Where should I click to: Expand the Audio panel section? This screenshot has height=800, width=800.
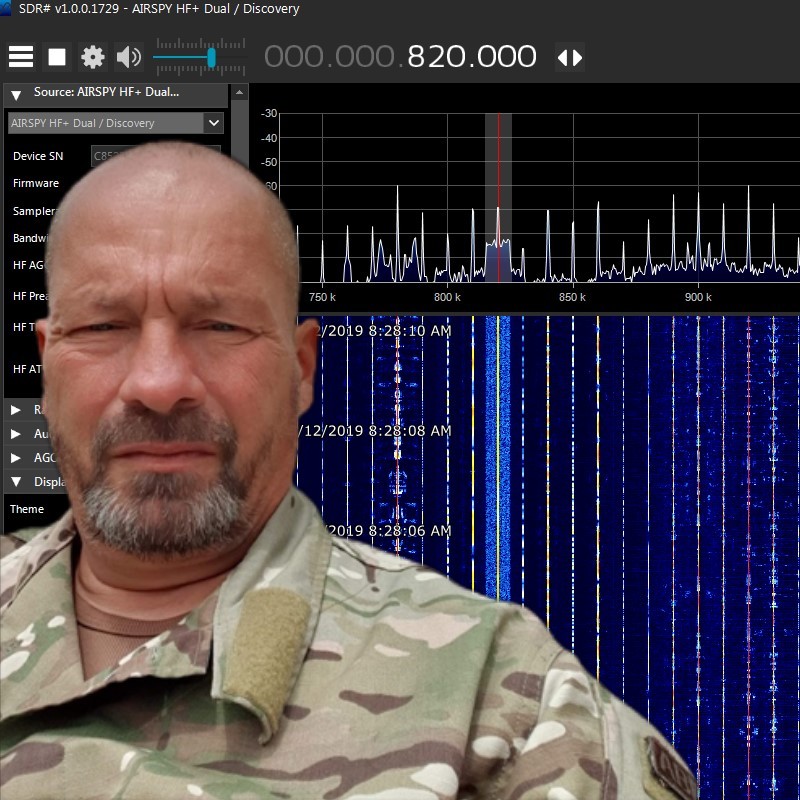[14, 433]
